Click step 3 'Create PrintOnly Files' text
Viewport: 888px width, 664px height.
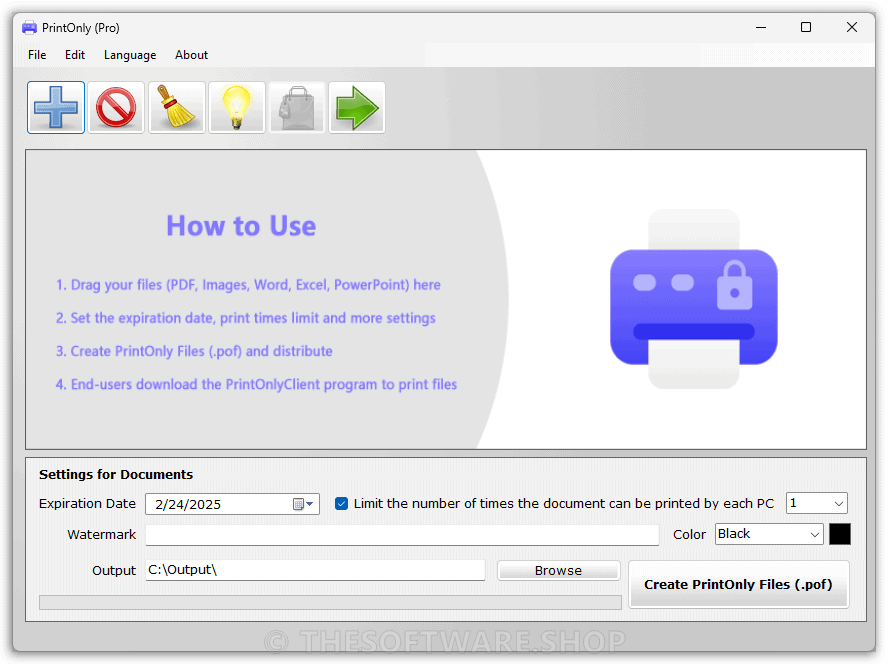coord(194,351)
